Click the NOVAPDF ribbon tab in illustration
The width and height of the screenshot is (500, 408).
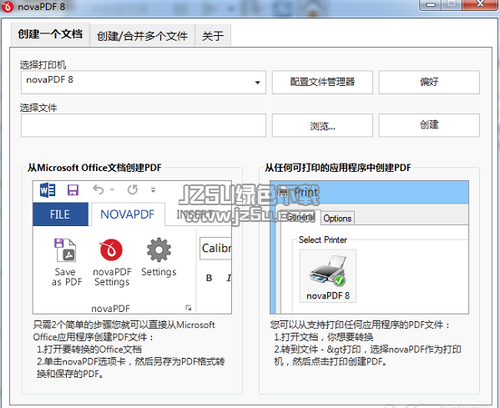128,214
